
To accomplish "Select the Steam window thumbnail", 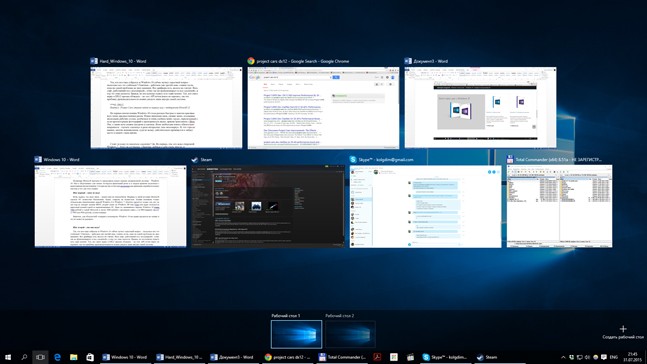I will pos(268,206).
